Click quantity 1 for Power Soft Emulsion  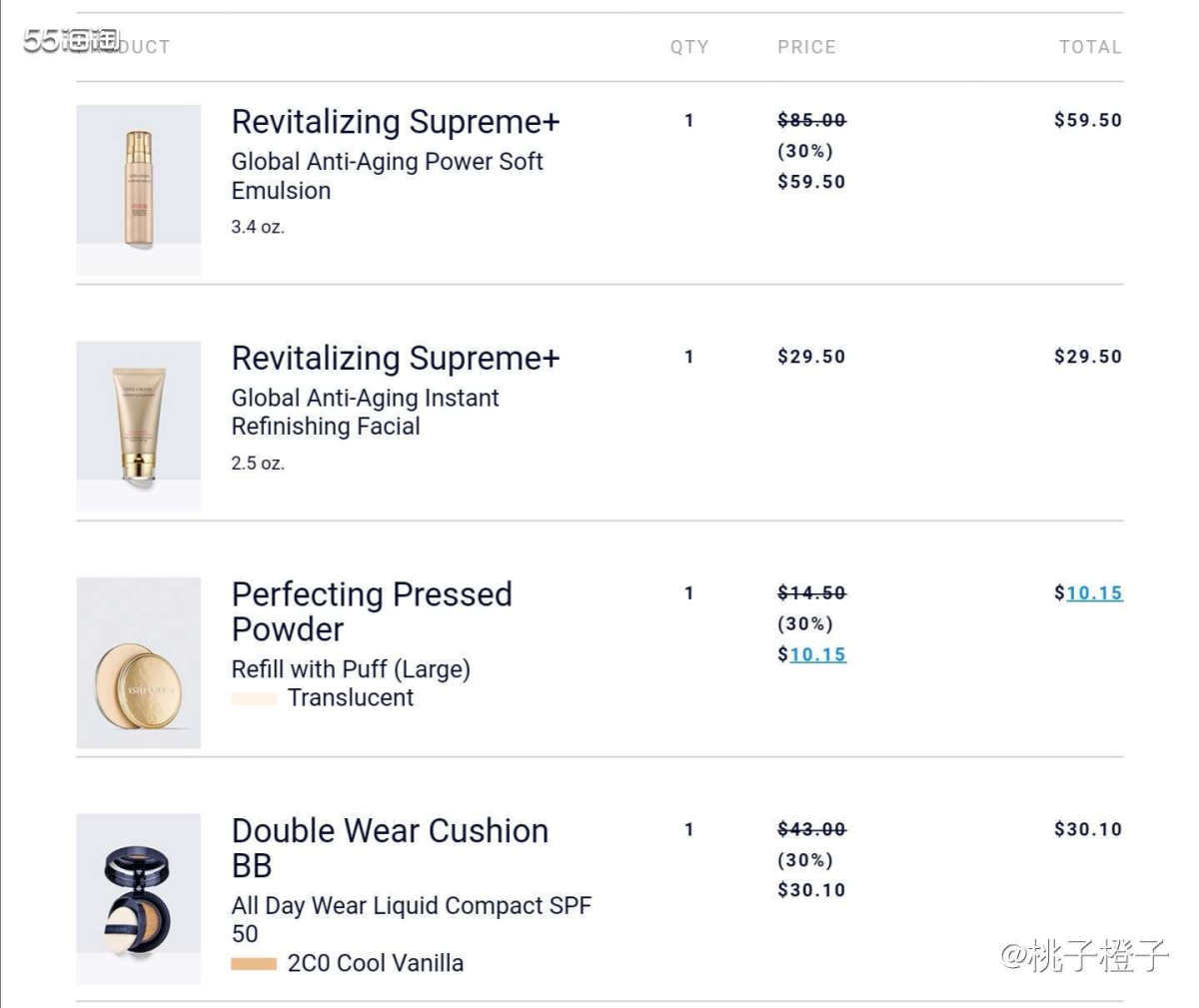tap(689, 121)
